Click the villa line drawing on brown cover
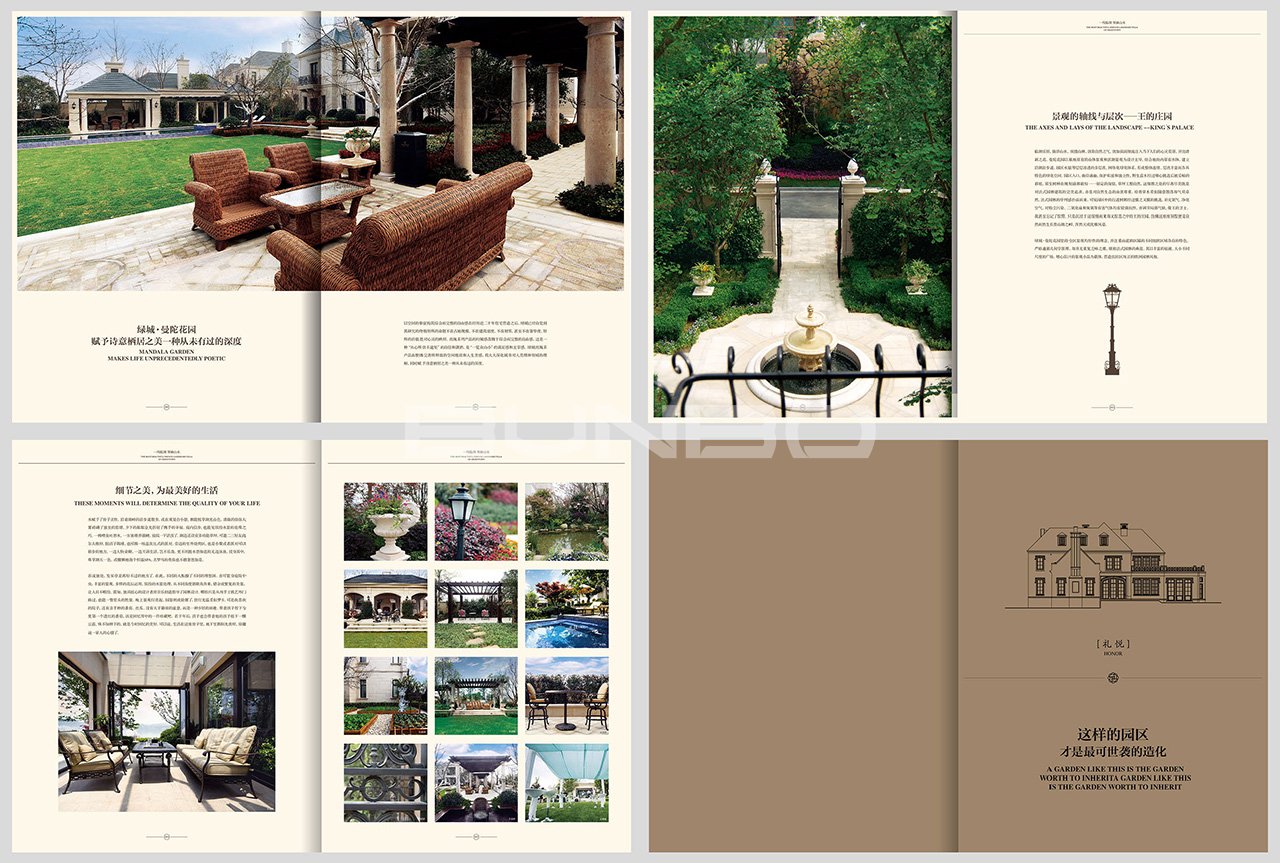 pyautogui.click(x=1105, y=565)
